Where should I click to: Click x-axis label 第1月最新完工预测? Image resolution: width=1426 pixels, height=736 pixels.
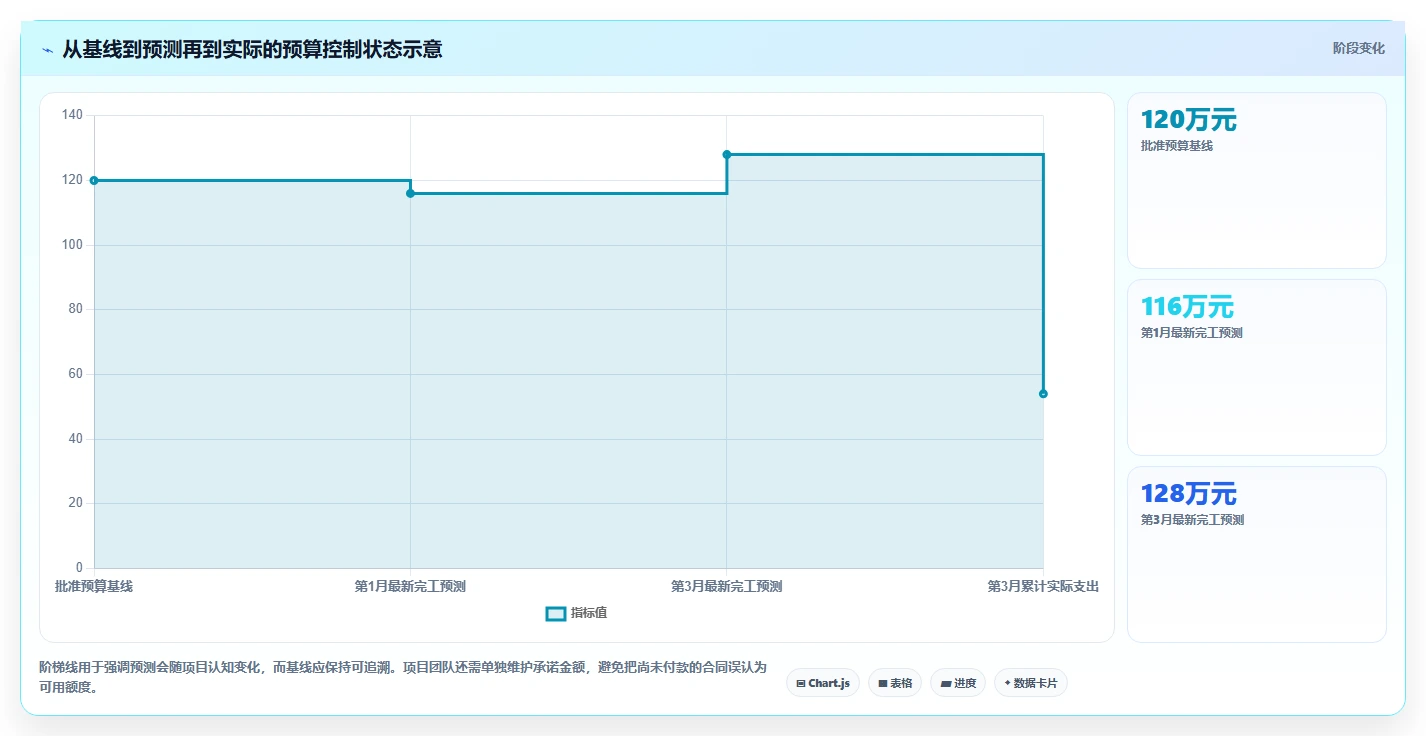point(410,586)
